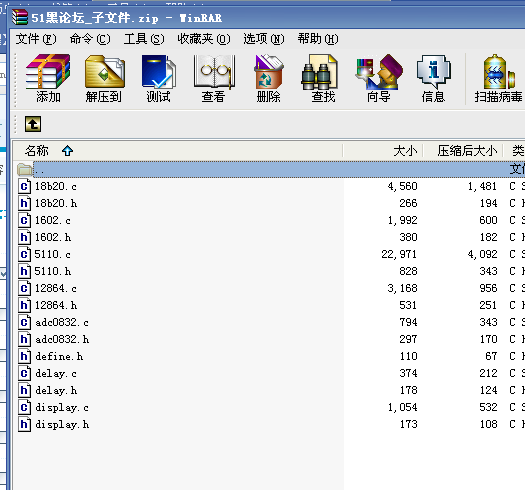The image size is (525, 490).
Task: Click the Find (查找) binoculars icon
Action: (x=319, y=72)
